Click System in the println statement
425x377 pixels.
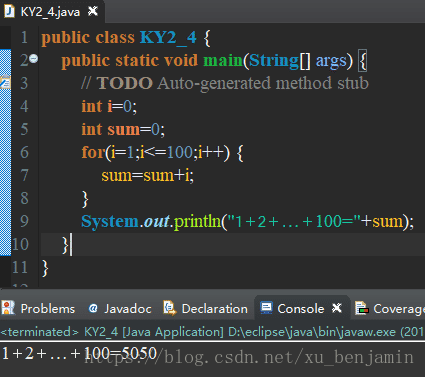[110, 222]
